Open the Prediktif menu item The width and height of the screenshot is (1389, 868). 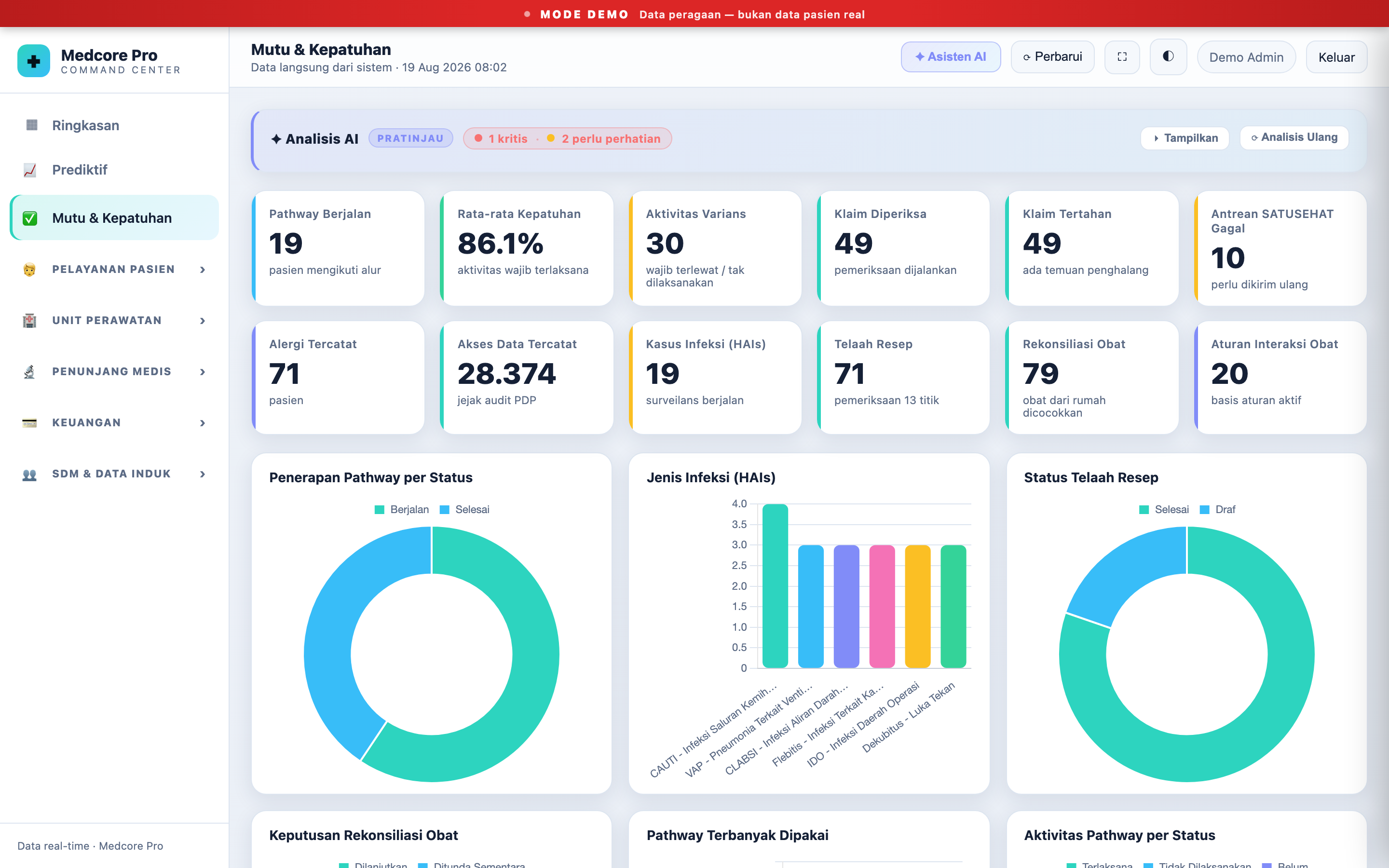click(x=114, y=170)
